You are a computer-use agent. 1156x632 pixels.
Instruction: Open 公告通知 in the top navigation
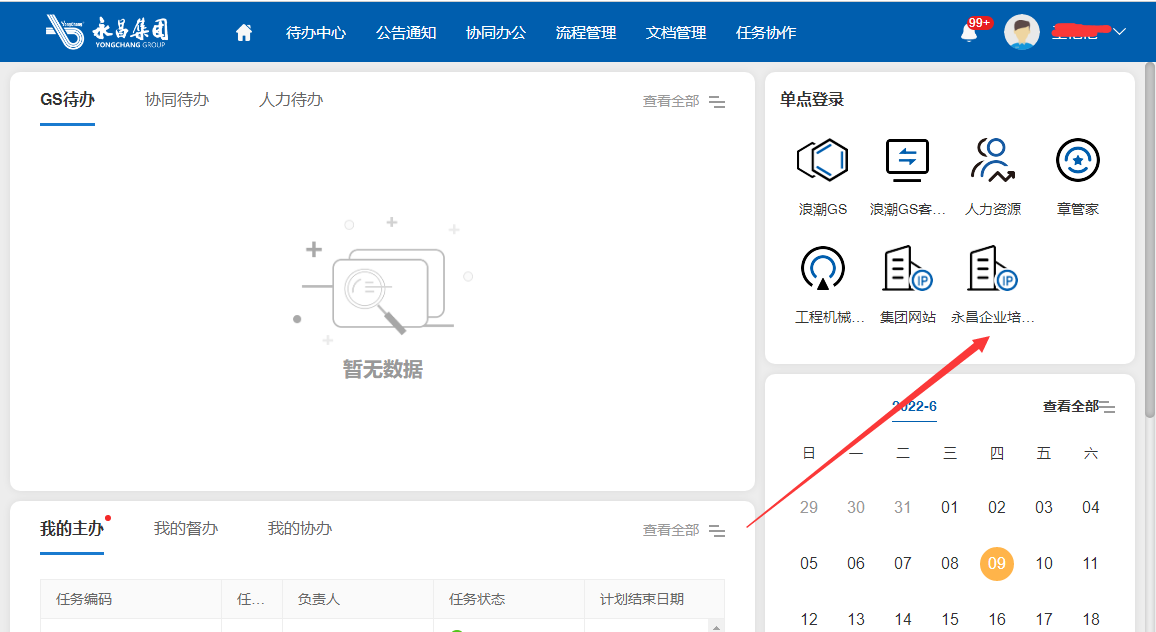pos(406,32)
